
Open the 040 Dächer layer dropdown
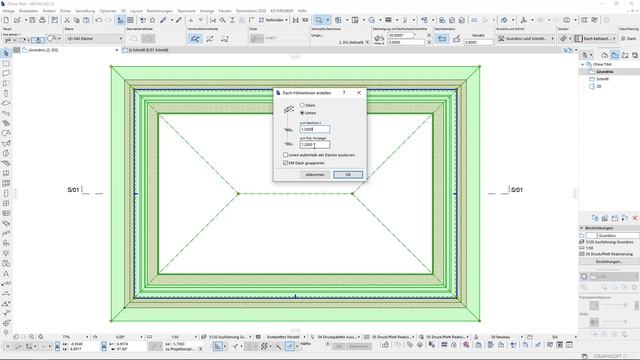(x=94, y=38)
